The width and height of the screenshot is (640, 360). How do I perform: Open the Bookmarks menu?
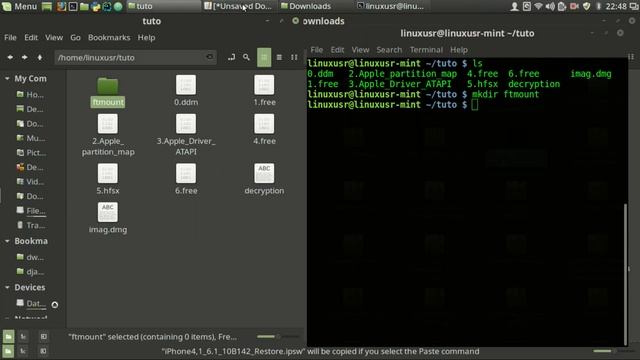point(109,38)
